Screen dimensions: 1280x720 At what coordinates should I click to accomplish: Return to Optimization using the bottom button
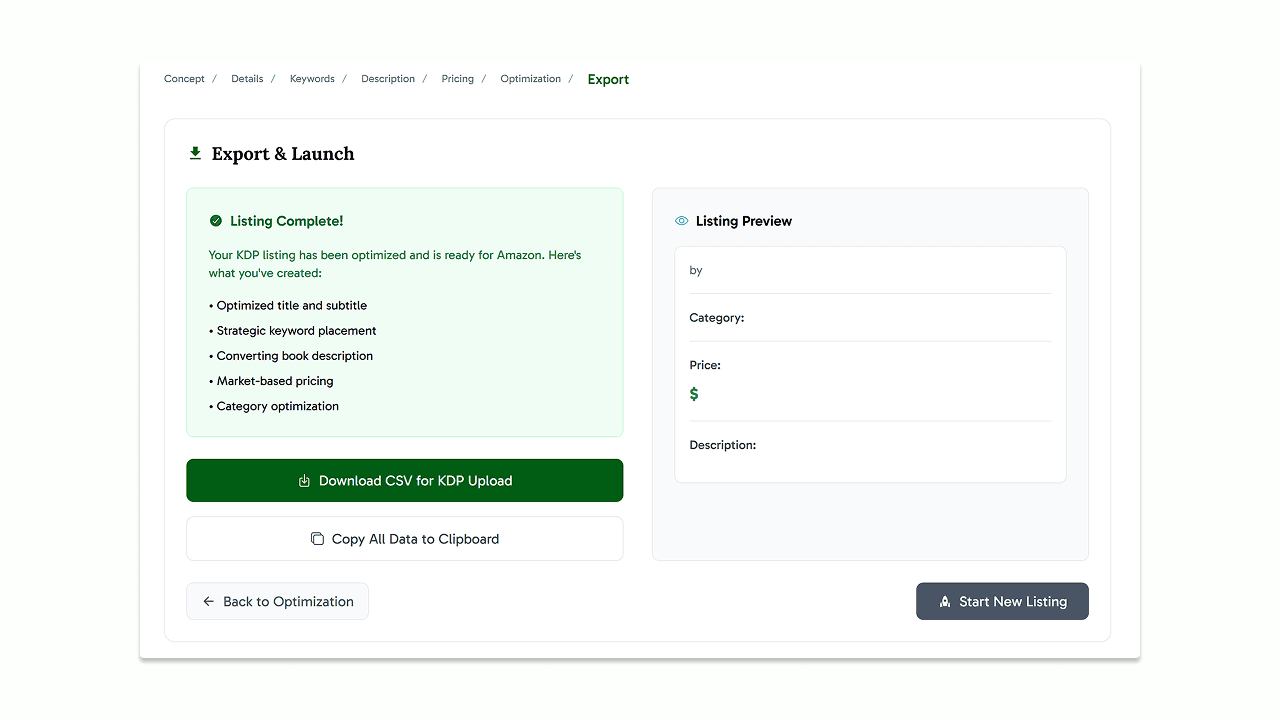click(277, 601)
